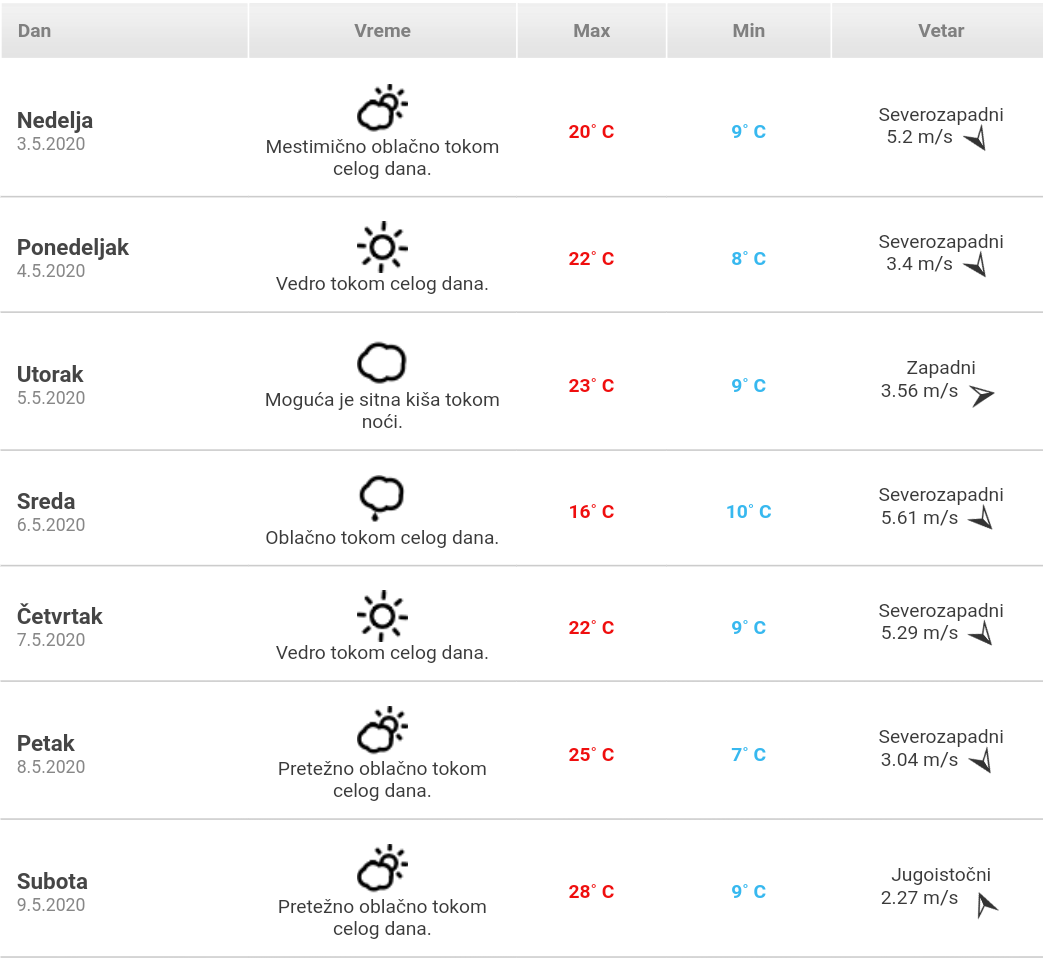
Task: Click the sunny icon for Ponedeljak
Action: (x=382, y=246)
